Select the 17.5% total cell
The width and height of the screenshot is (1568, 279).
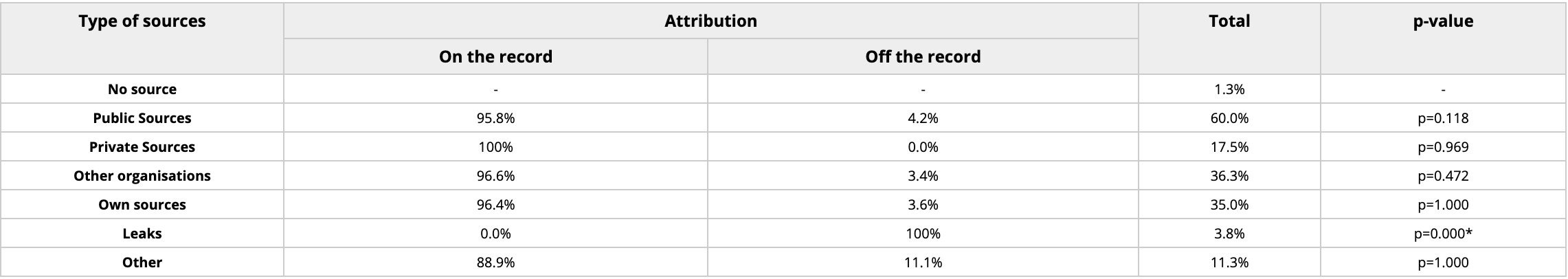[x=1229, y=147]
